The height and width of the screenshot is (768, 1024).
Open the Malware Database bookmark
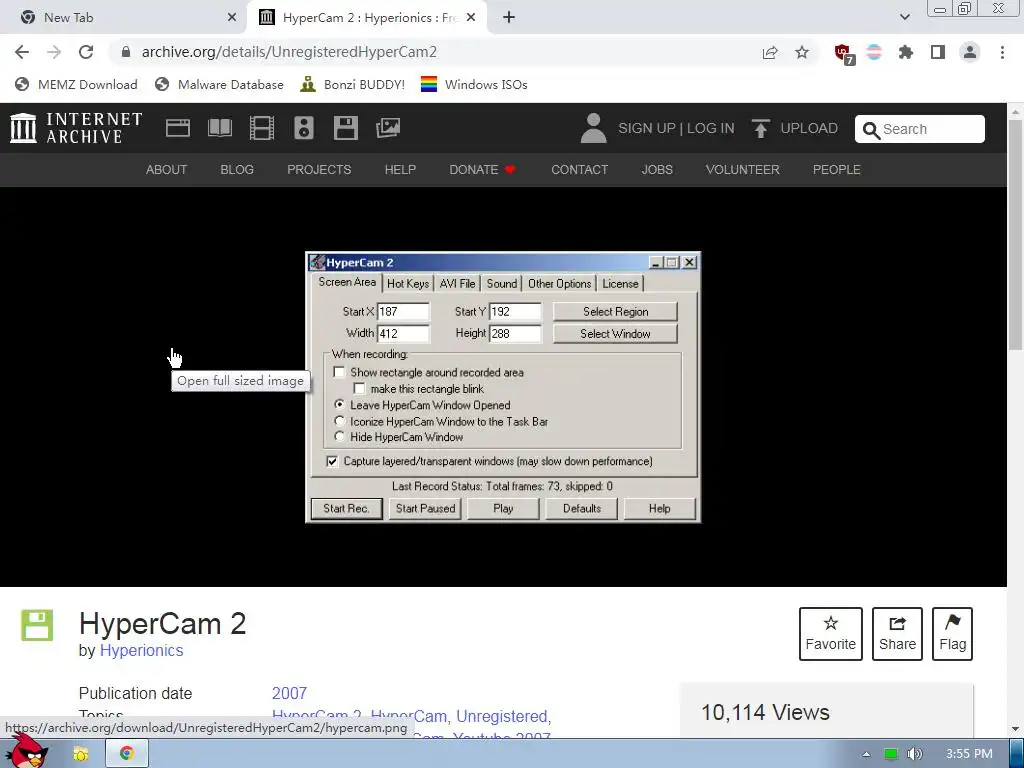219,84
